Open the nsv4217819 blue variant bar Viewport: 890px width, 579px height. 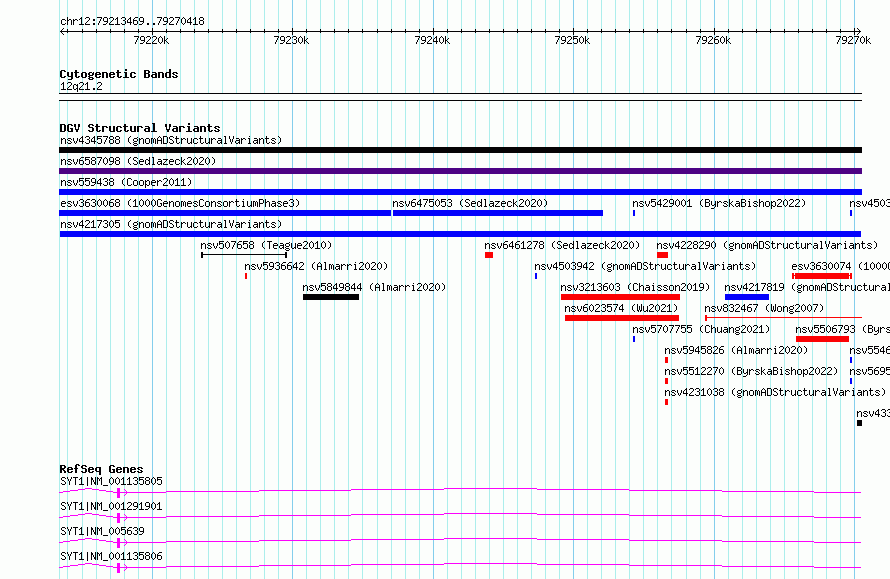point(747,297)
